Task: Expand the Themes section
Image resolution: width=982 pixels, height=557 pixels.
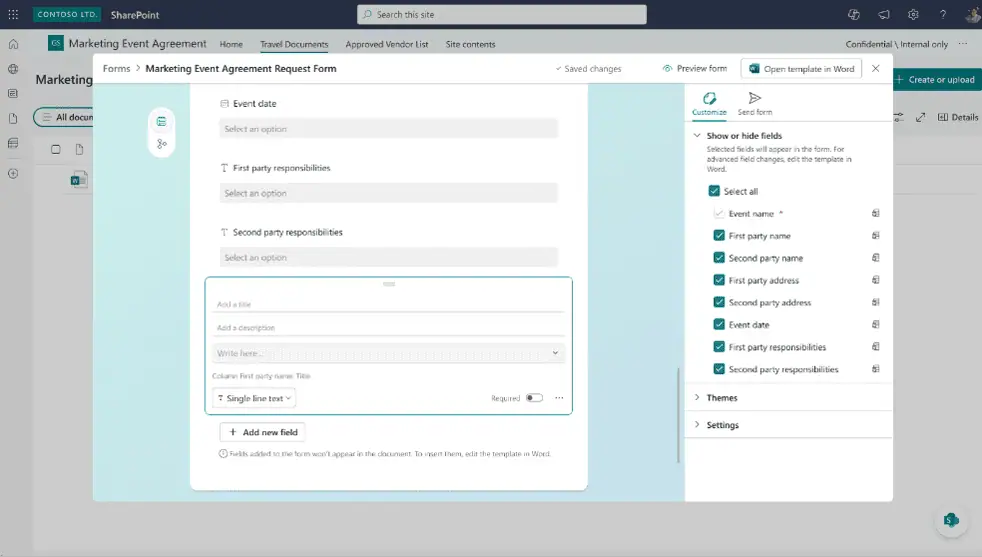Action: point(697,397)
